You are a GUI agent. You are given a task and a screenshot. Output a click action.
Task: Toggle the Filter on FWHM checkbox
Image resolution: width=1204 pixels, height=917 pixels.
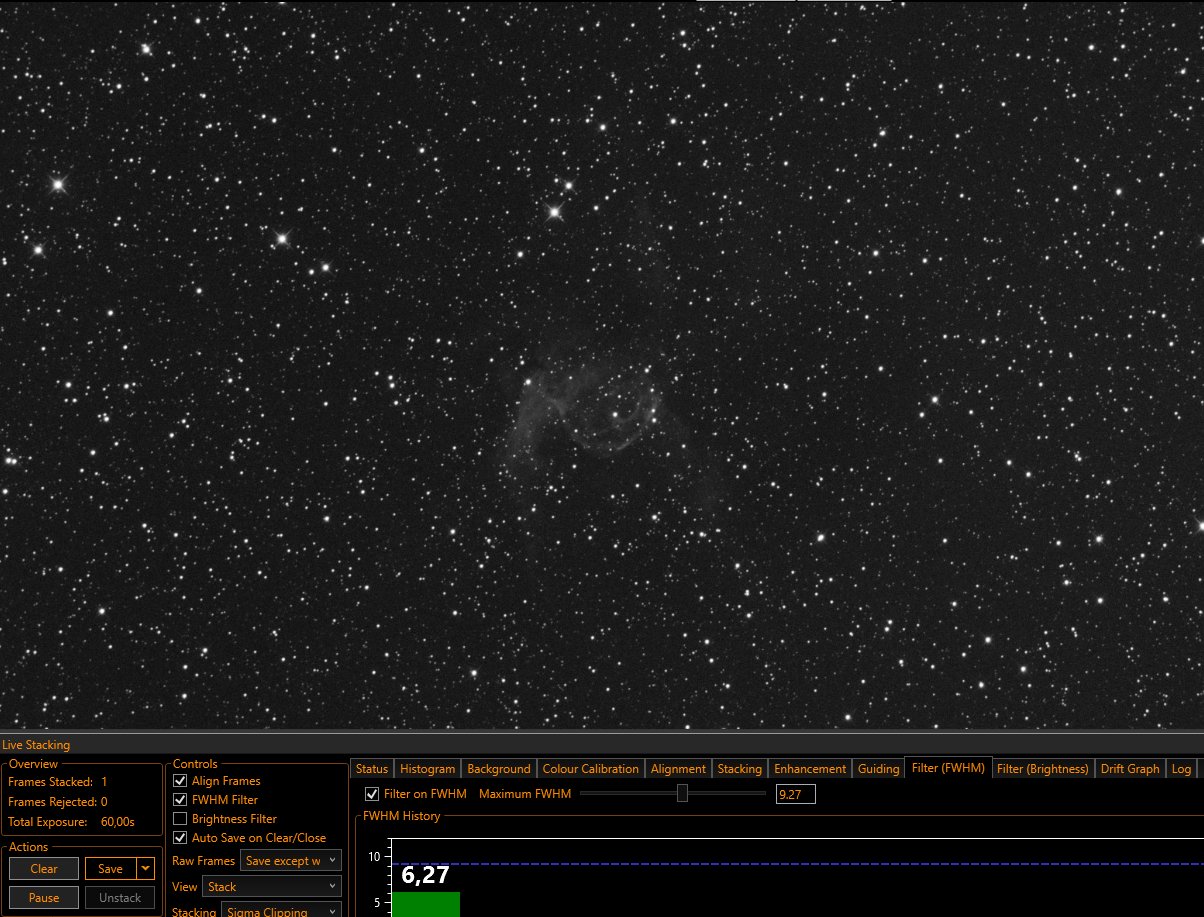tap(373, 794)
